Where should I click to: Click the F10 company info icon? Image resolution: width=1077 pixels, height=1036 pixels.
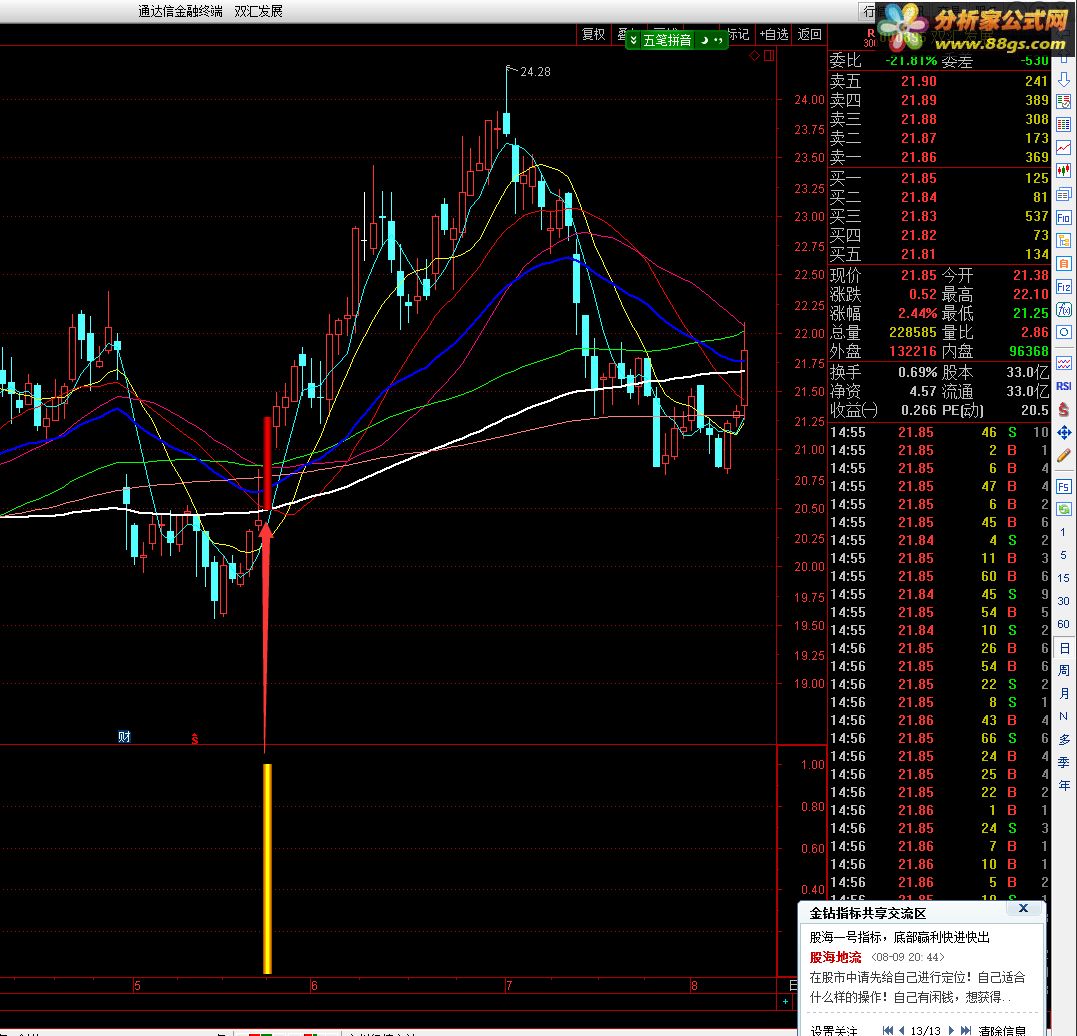pos(1063,218)
